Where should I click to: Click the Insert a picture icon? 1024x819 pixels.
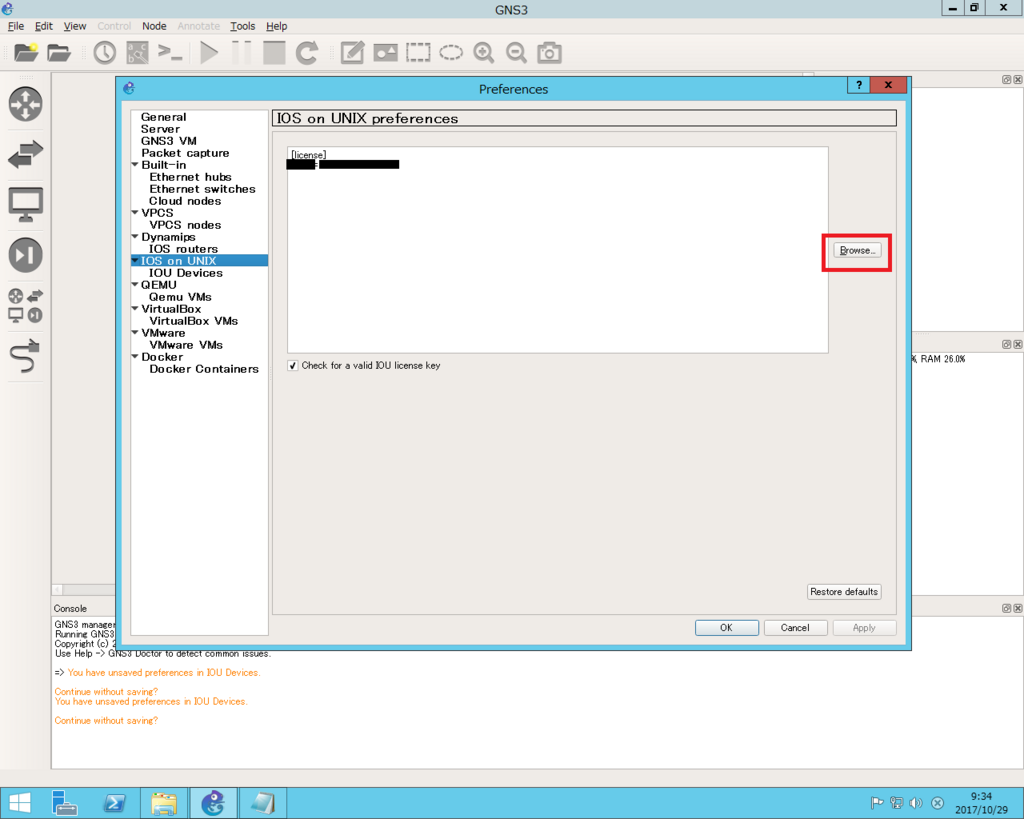(385, 52)
